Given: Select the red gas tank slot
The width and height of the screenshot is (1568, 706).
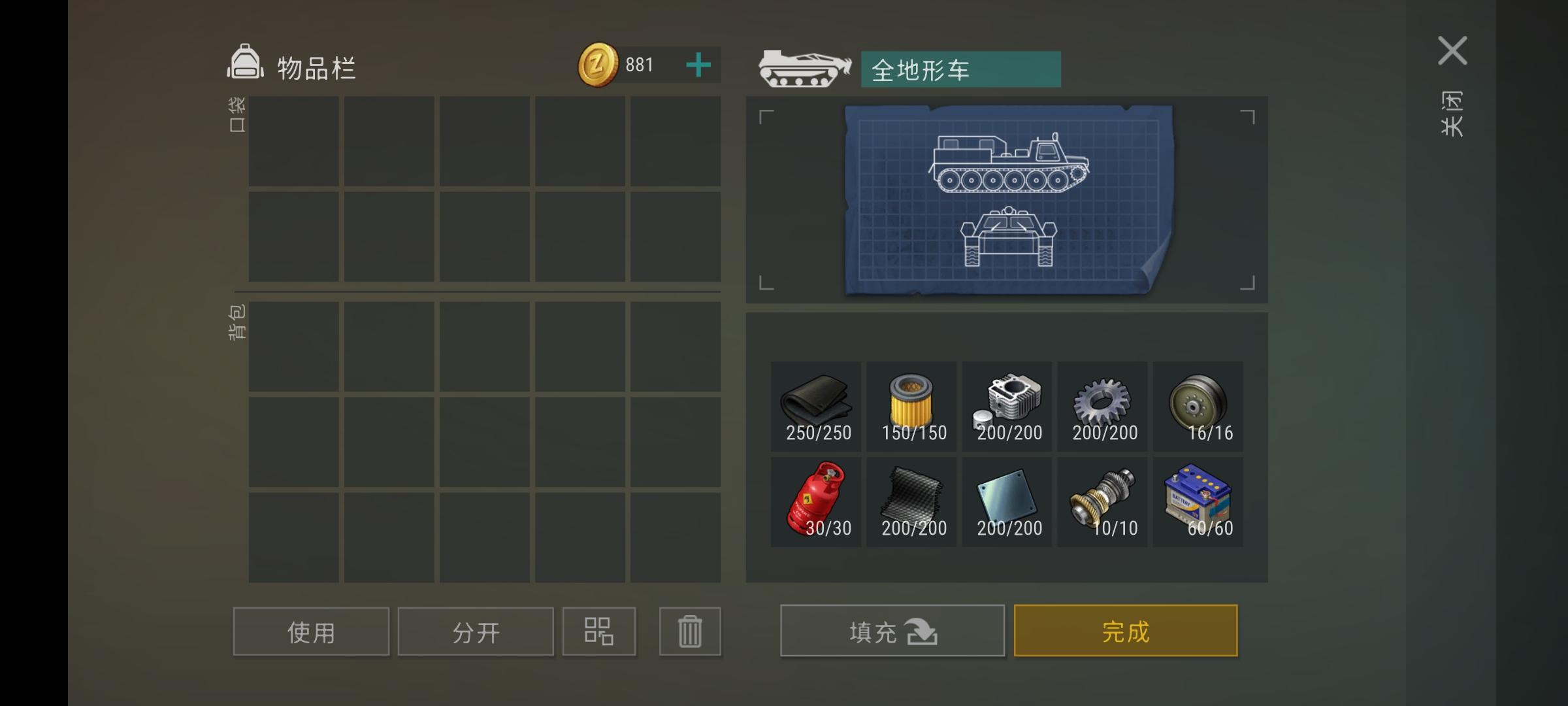Looking at the screenshot, I should [x=816, y=502].
